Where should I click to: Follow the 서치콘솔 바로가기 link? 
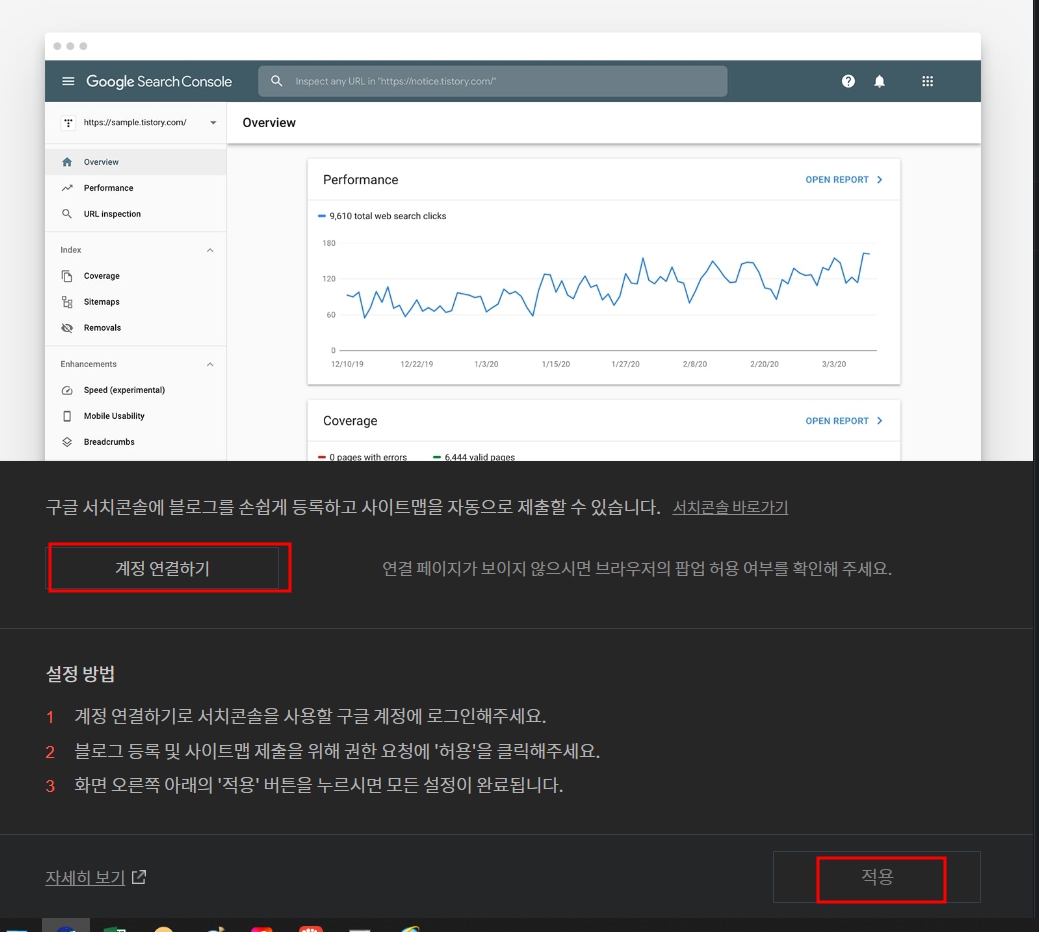[x=730, y=507]
